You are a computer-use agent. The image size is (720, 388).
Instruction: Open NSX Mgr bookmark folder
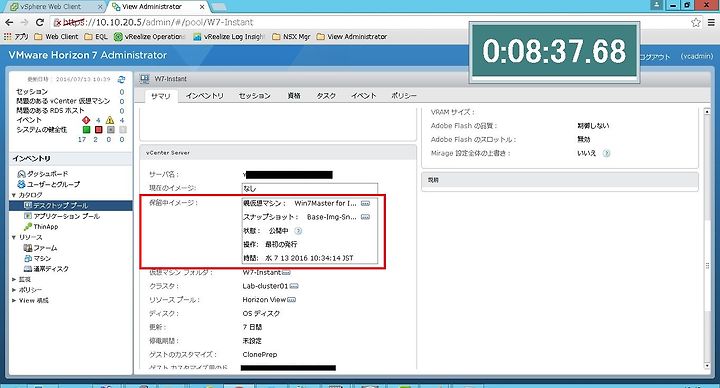tap(291, 37)
